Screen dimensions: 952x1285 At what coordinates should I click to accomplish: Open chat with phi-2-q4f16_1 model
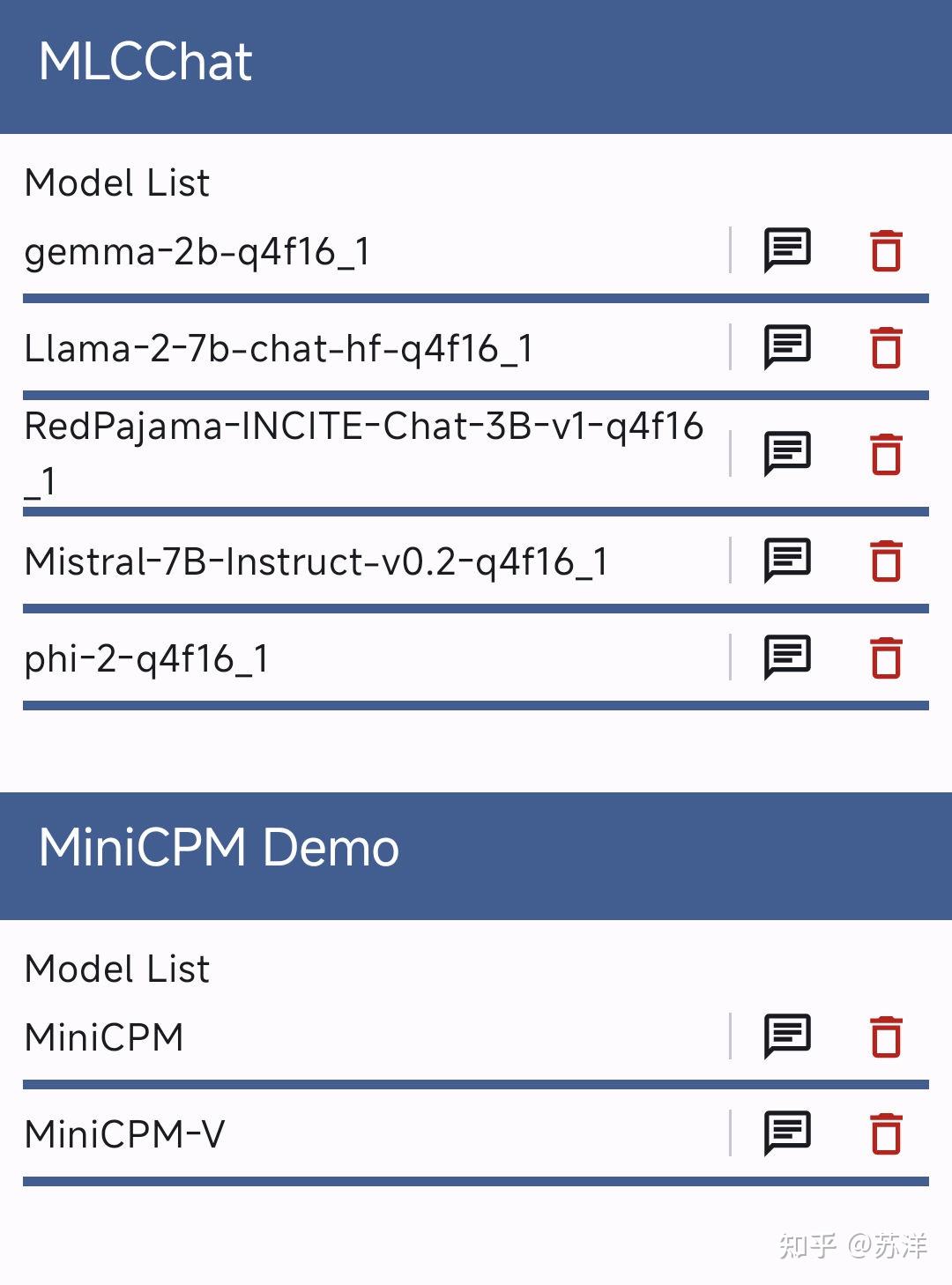pyautogui.click(x=786, y=657)
